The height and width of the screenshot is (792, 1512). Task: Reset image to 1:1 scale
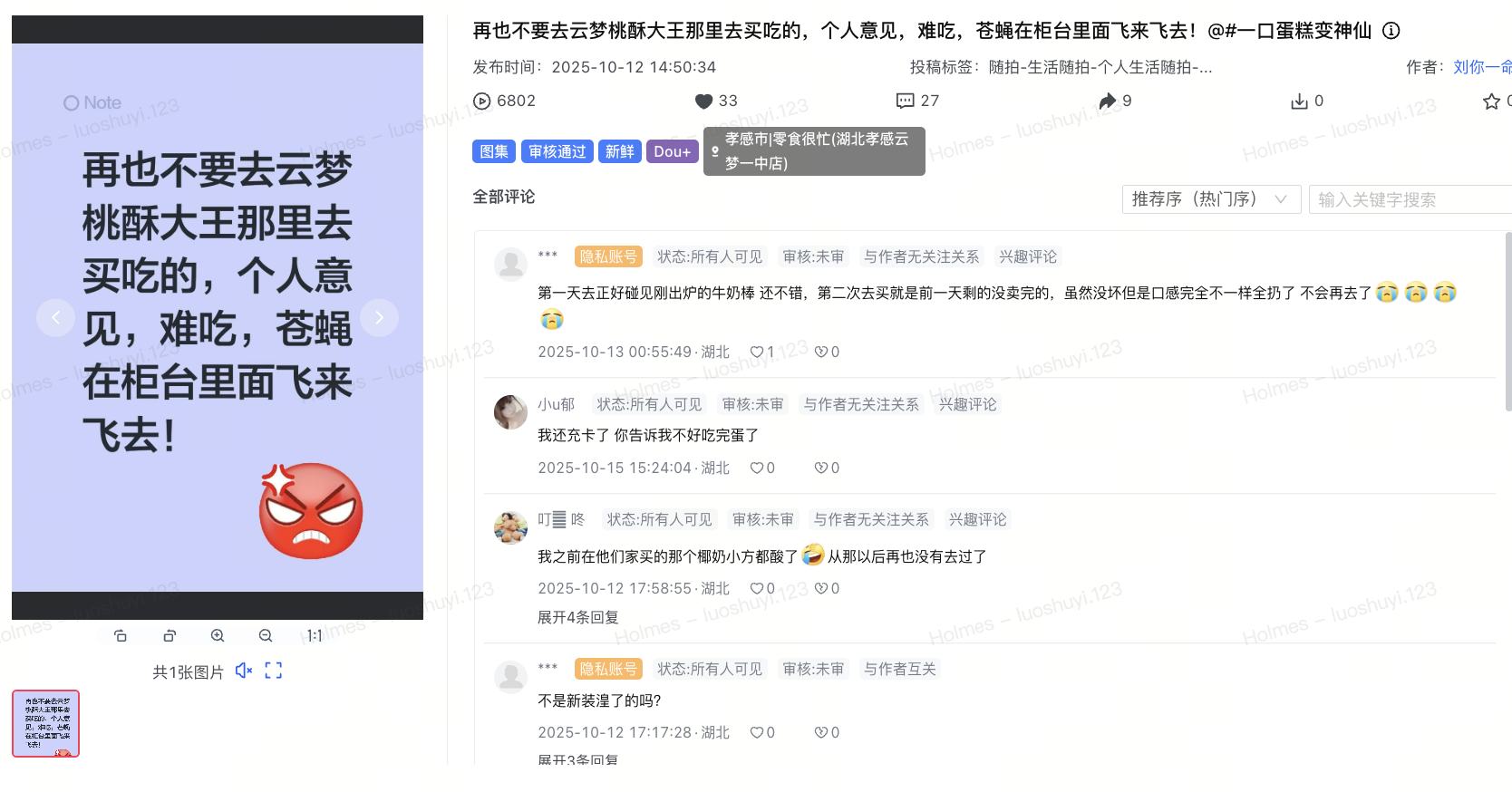pos(315,635)
